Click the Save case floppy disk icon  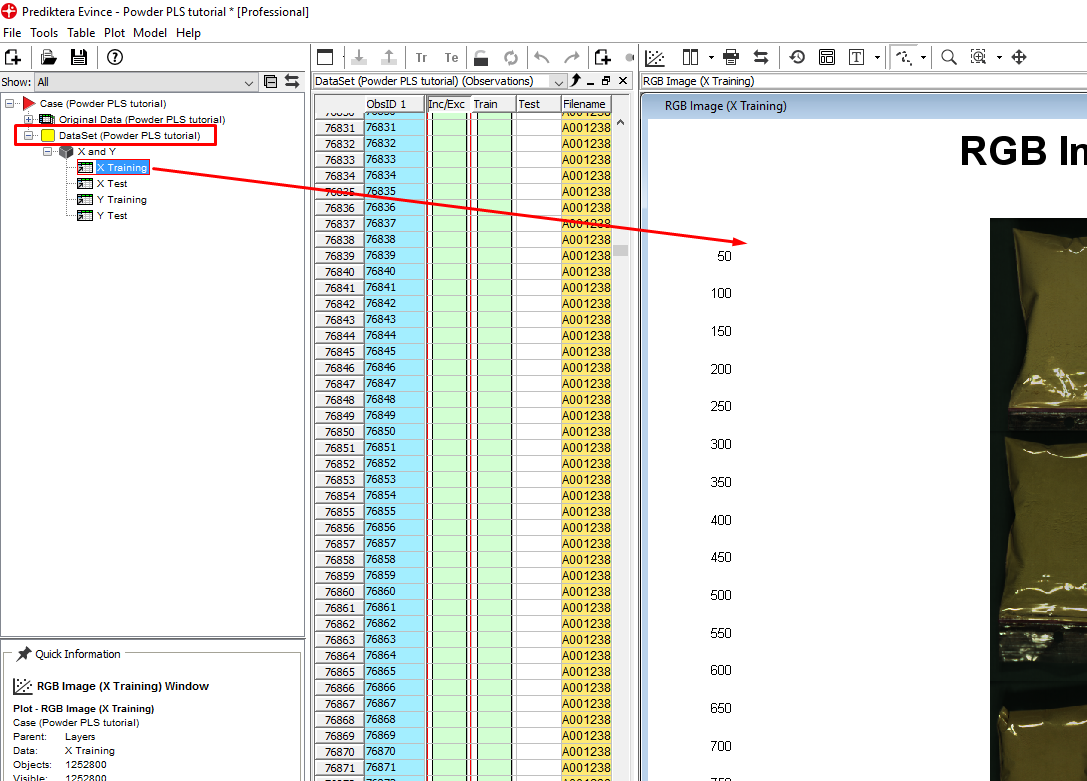click(78, 58)
